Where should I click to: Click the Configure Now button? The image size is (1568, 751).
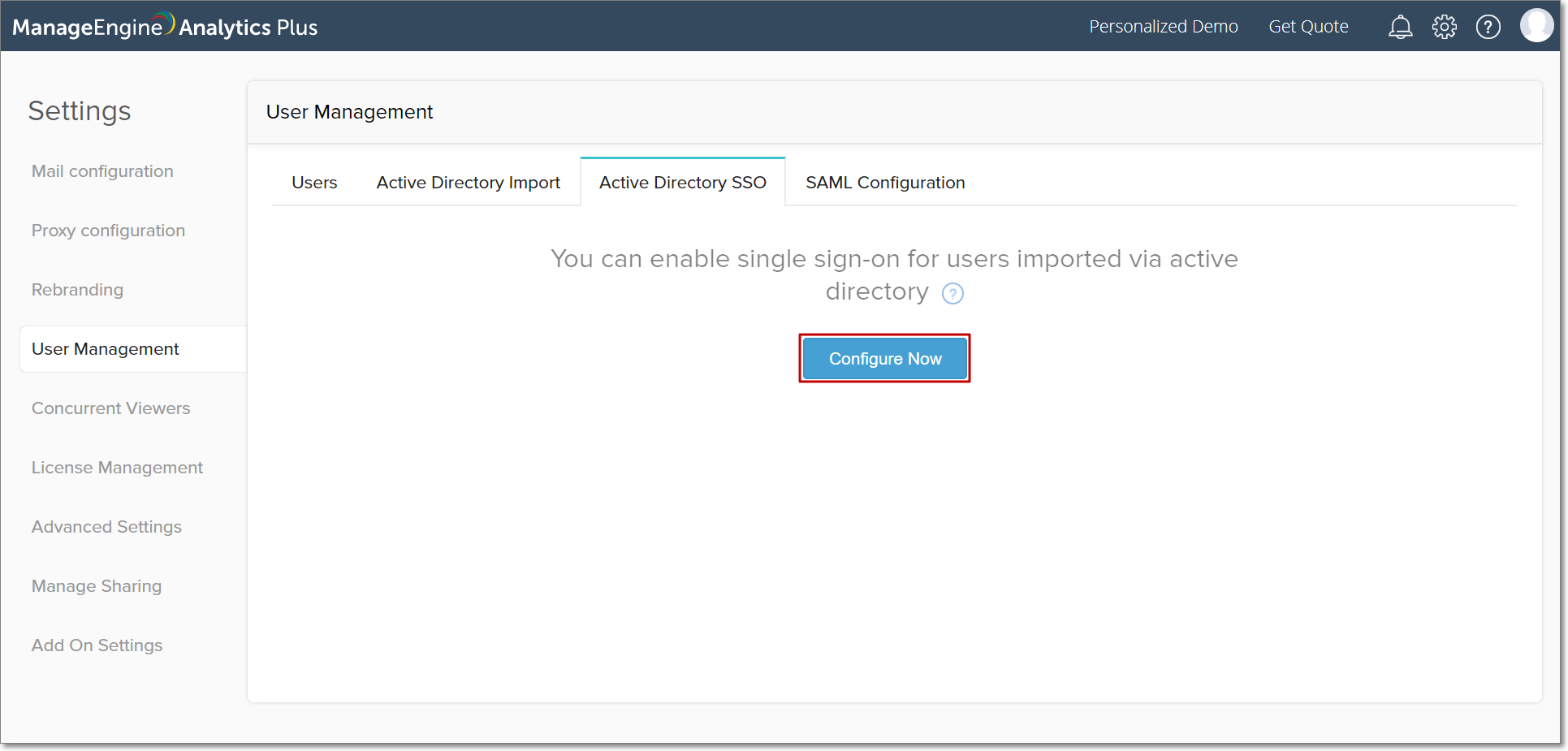(x=884, y=358)
